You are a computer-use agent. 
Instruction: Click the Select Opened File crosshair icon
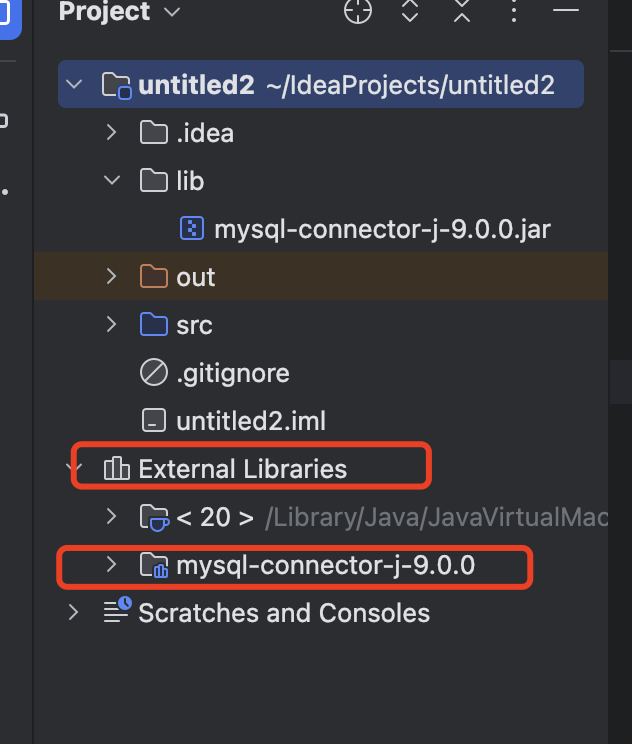(357, 11)
